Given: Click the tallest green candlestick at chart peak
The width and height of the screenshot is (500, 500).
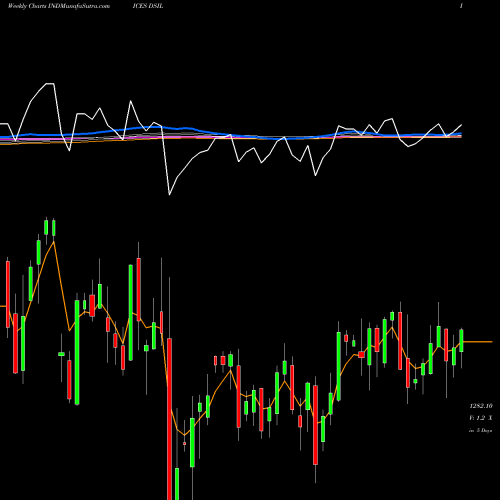Looking at the screenshot, I should coord(46,227).
